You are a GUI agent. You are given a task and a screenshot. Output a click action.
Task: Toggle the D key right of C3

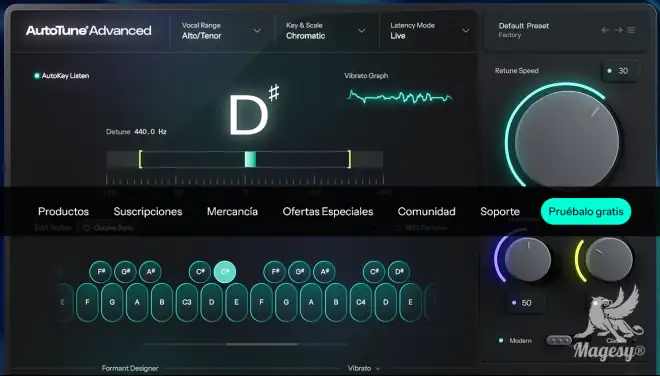pyautogui.click(x=211, y=302)
